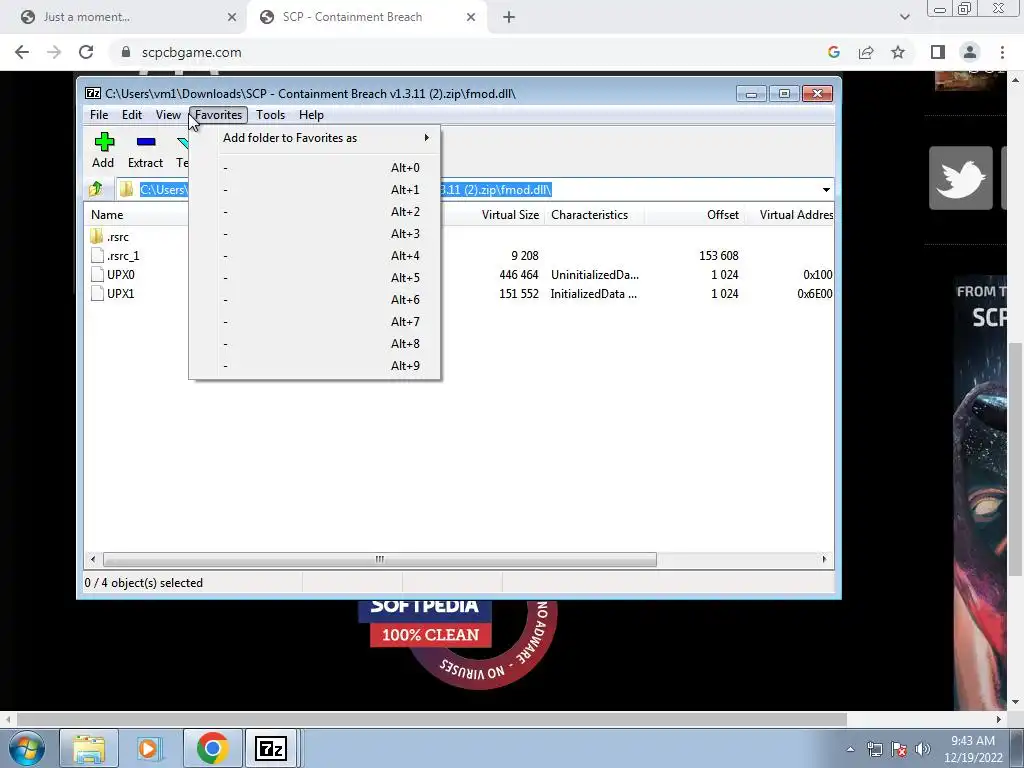The image size is (1024, 768).
Task: Click Chrome back arrow
Action: (x=22, y=52)
